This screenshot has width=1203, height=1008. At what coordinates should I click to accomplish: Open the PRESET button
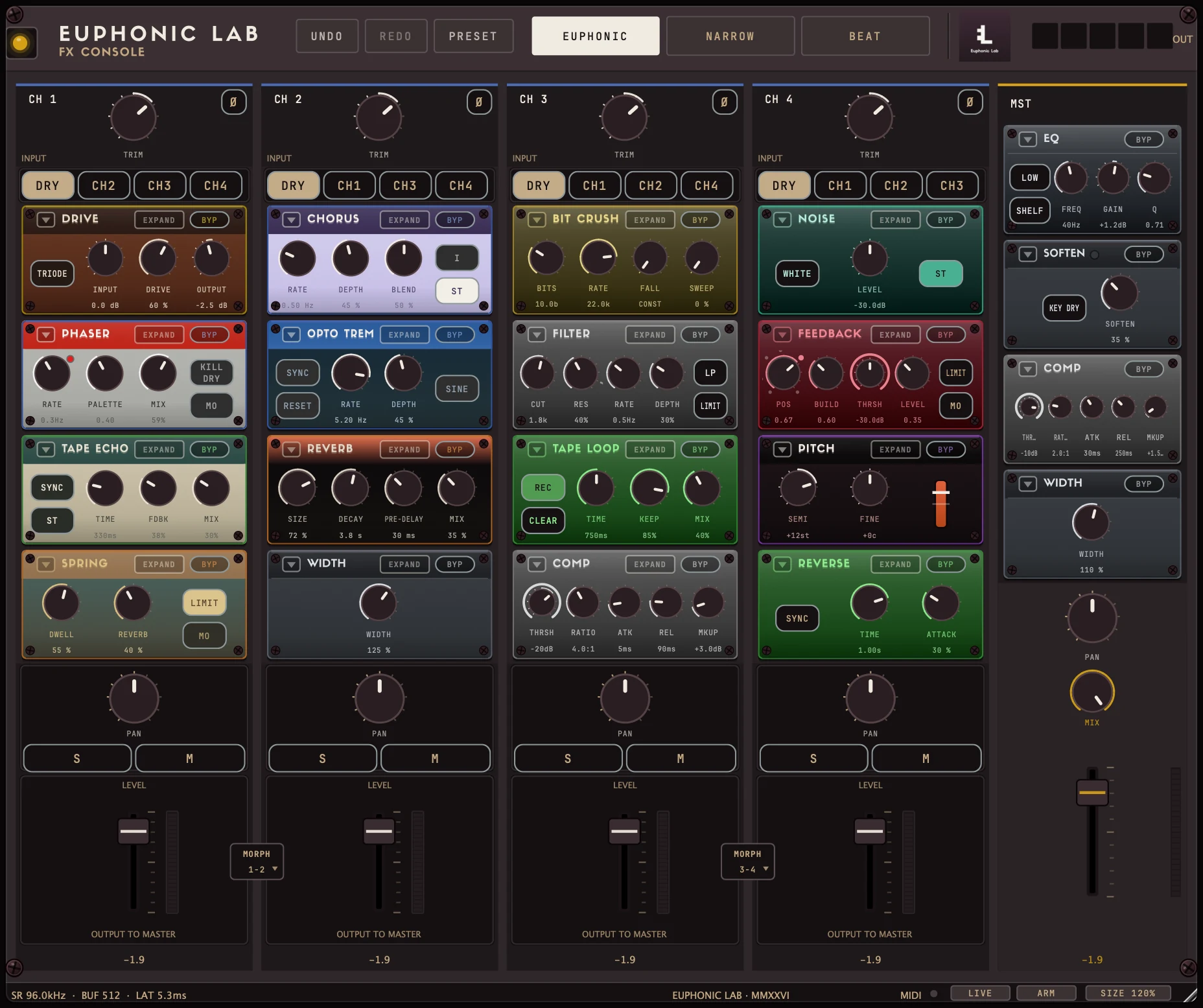(473, 36)
